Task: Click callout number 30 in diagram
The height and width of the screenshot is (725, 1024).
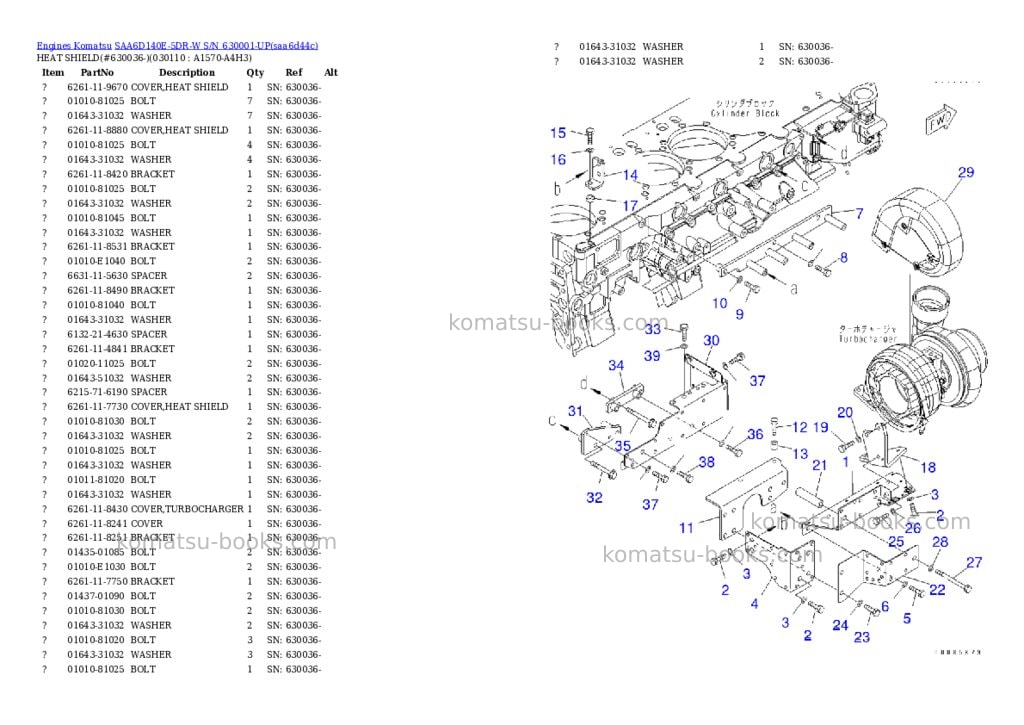Action: click(x=711, y=340)
